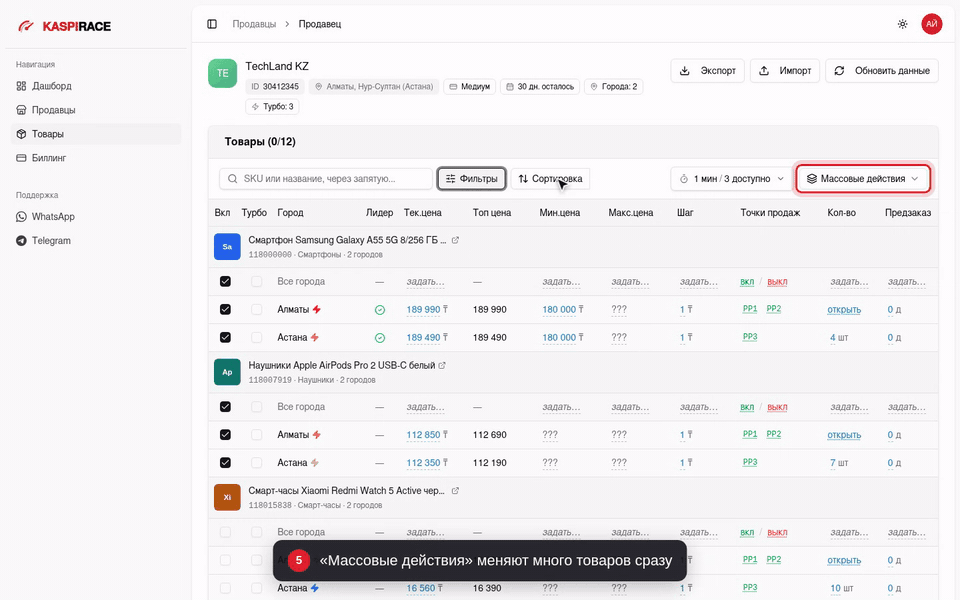Focus the SKU или название search field

pos(326,179)
